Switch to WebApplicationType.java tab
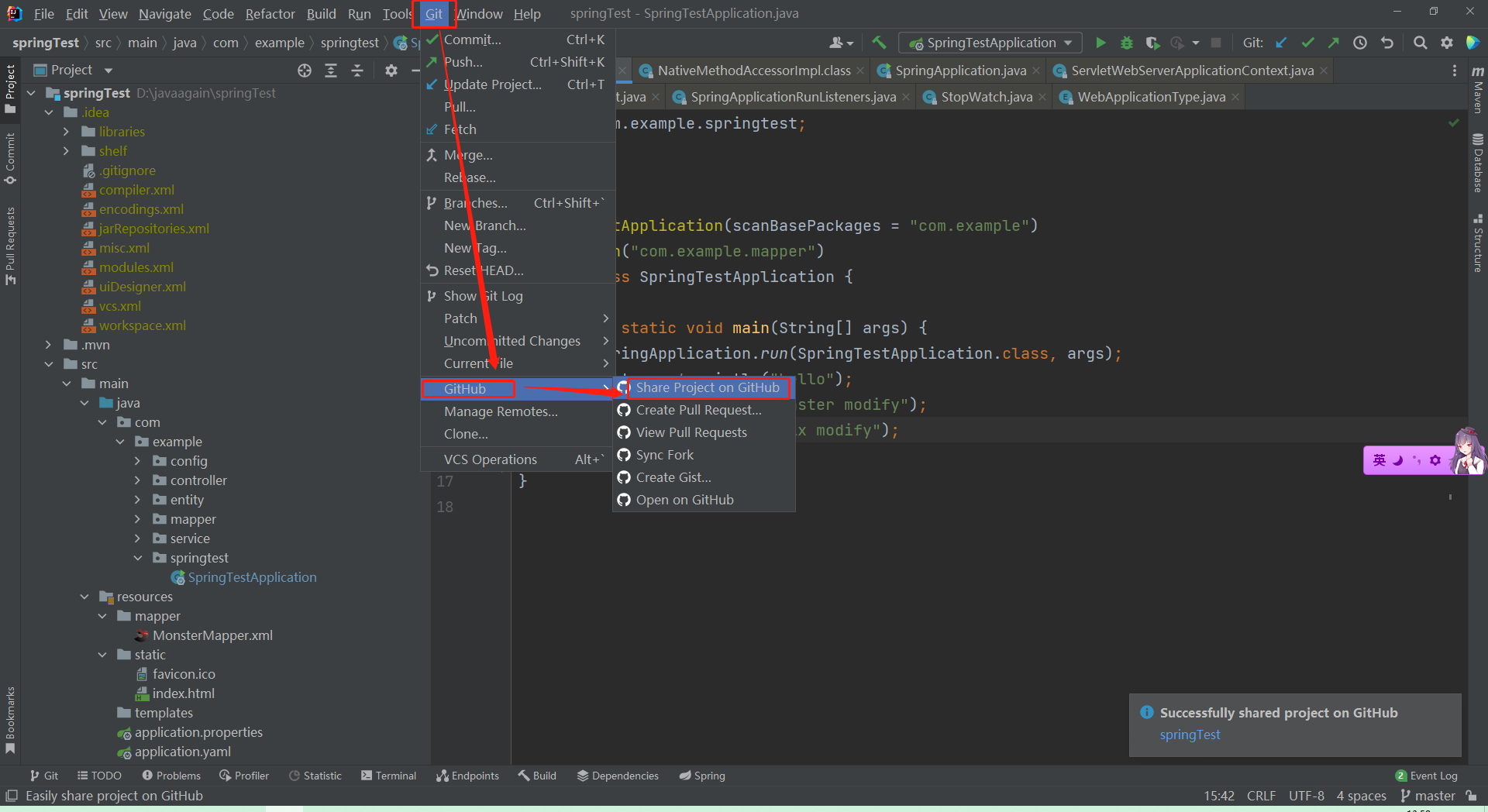The width and height of the screenshot is (1488, 812). tap(1151, 97)
